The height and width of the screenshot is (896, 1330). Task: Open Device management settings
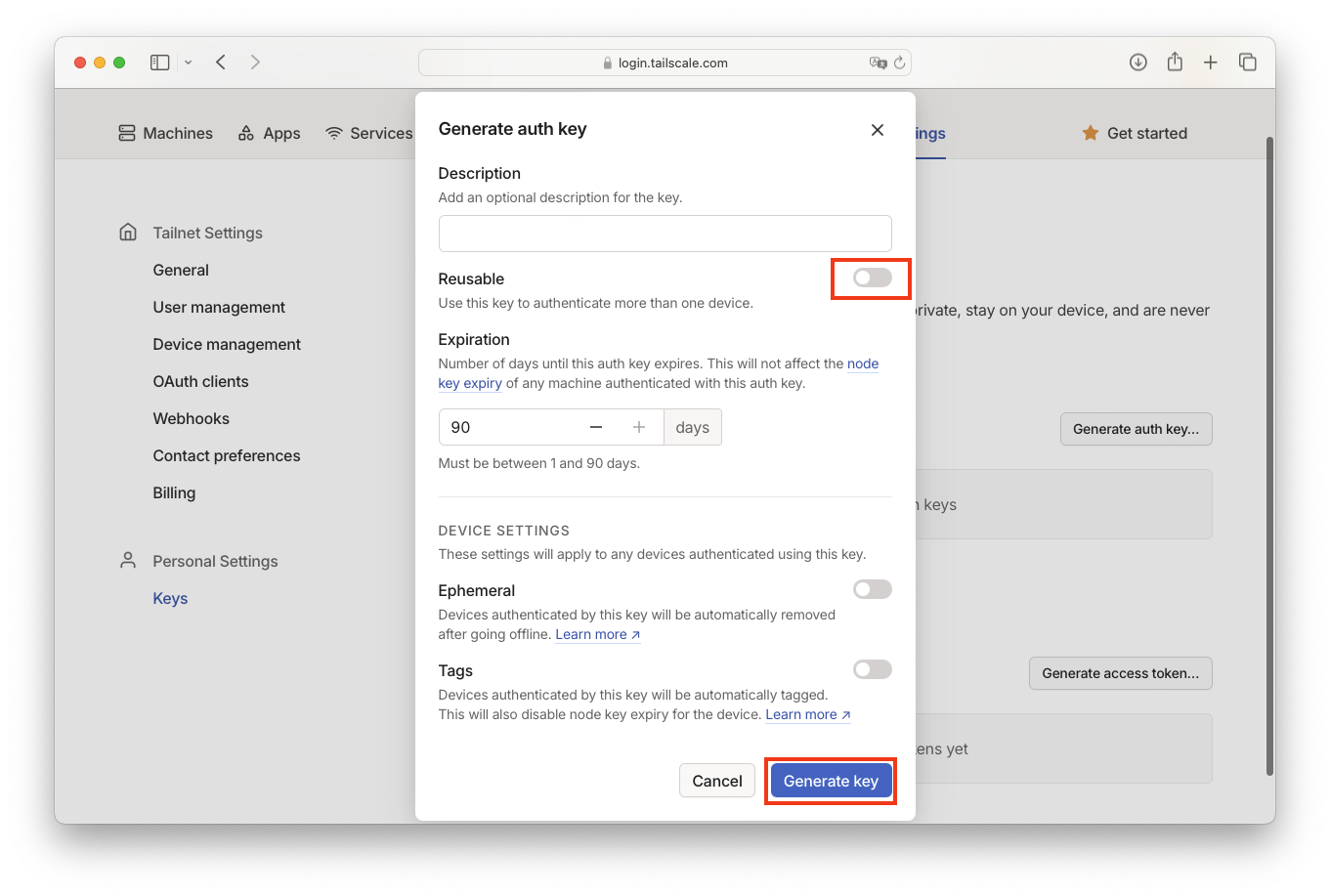(x=227, y=344)
